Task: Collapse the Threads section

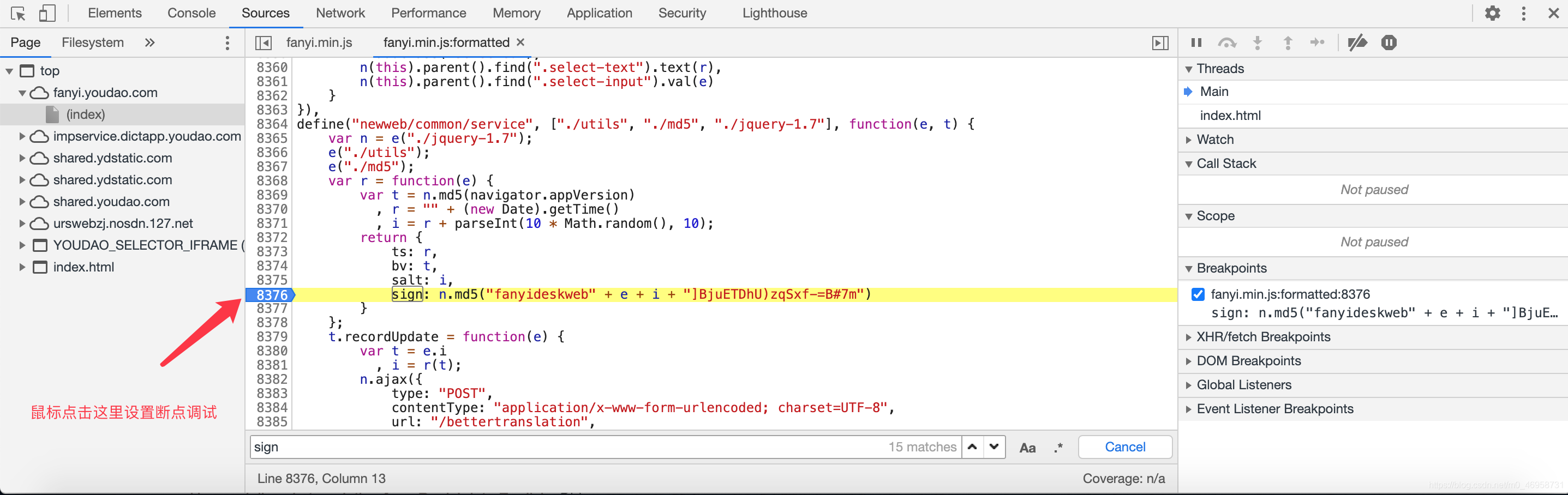Action: tap(1189, 69)
